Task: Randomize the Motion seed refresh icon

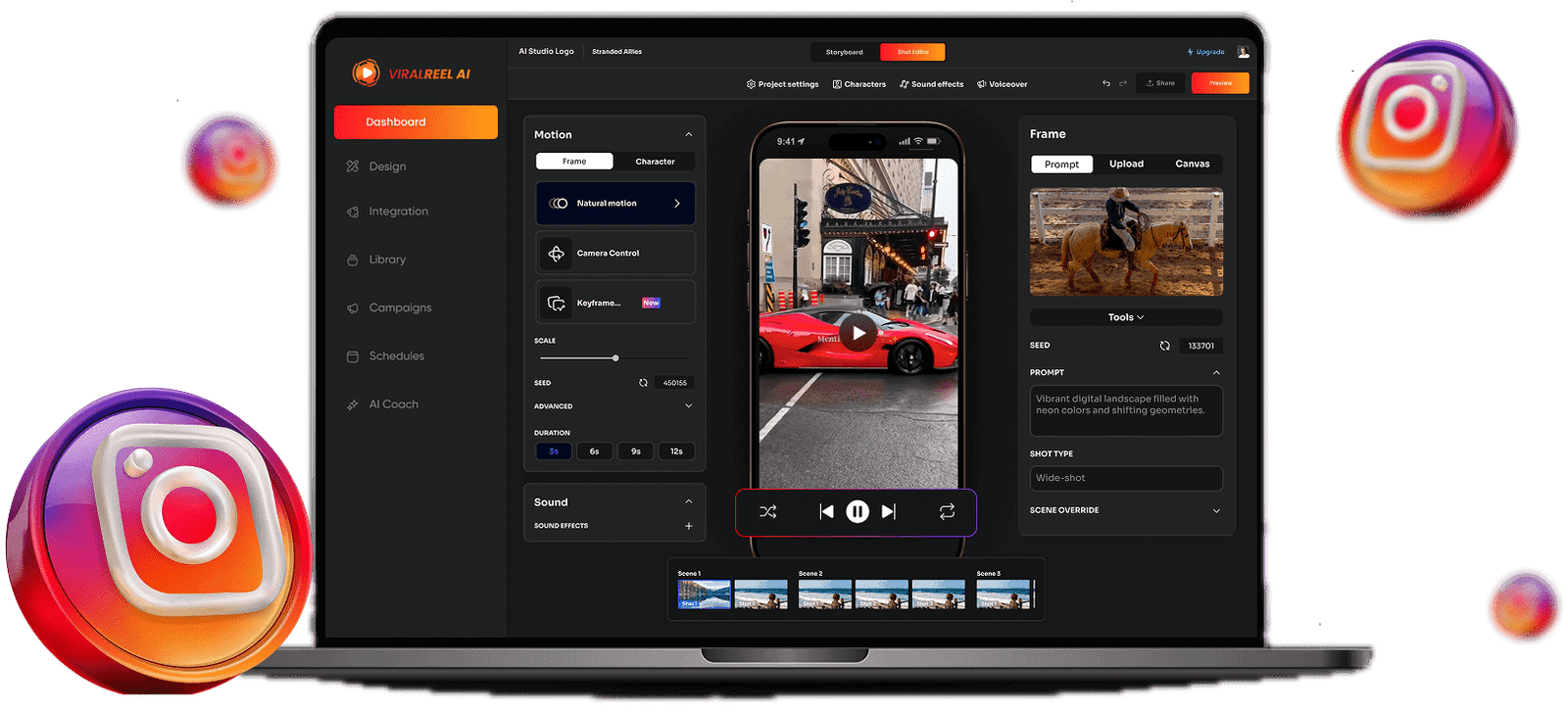Action: point(644,383)
